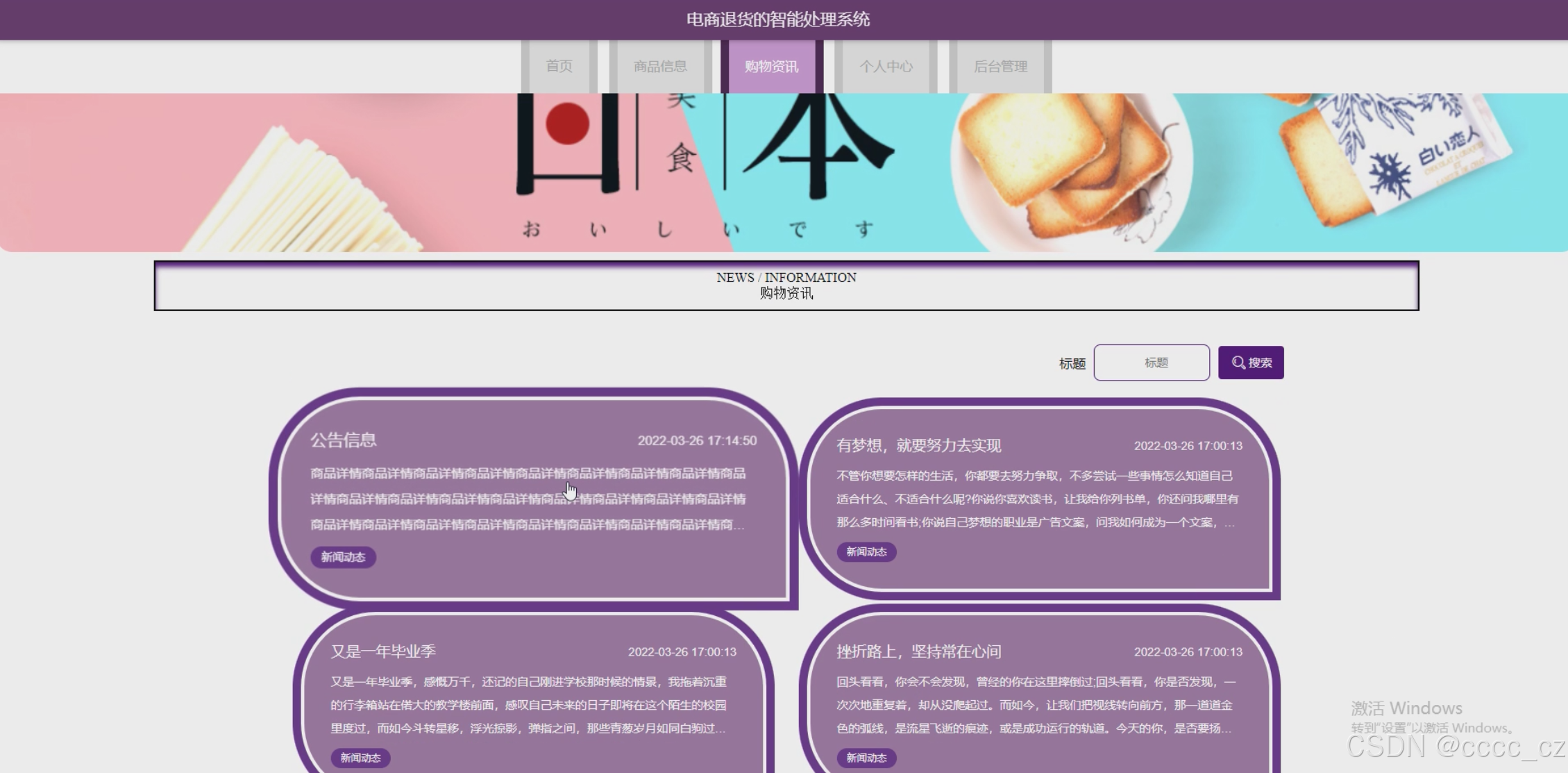Open the 首页 navigation tab

tap(559, 67)
